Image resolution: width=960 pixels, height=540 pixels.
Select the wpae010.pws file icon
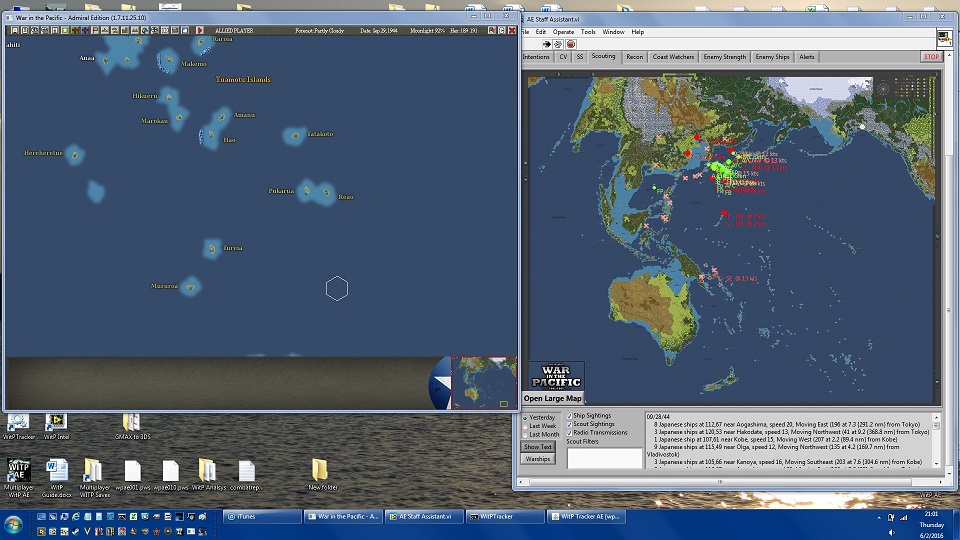(x=171, y=475)
